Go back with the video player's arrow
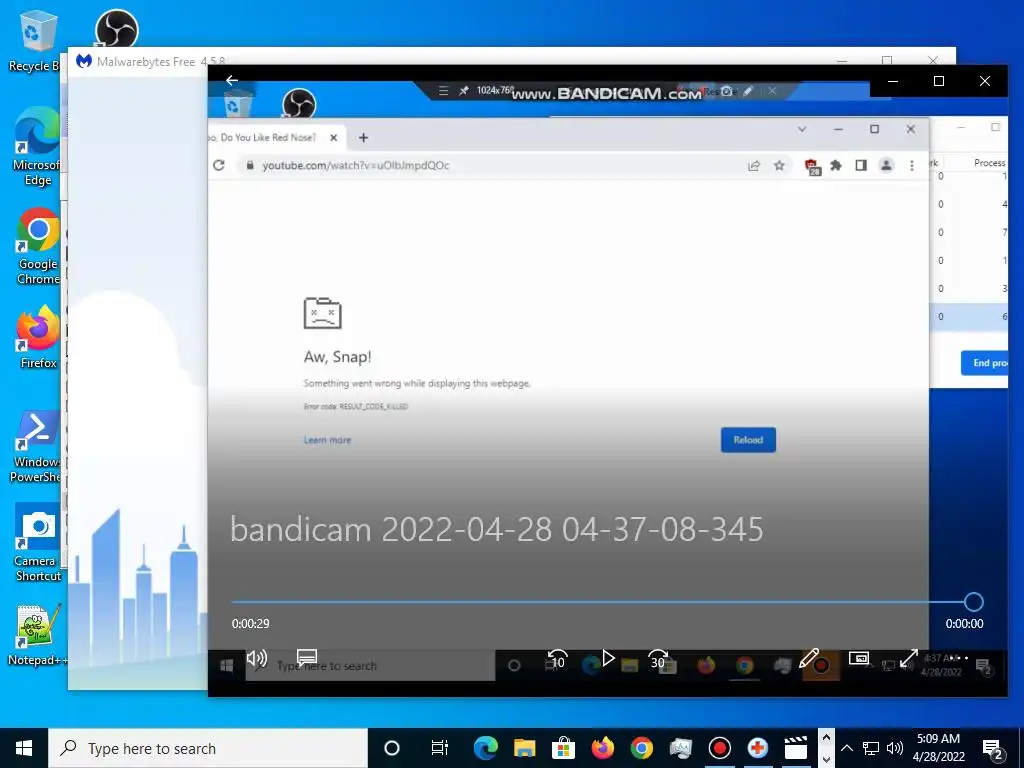 click(232, 80)
